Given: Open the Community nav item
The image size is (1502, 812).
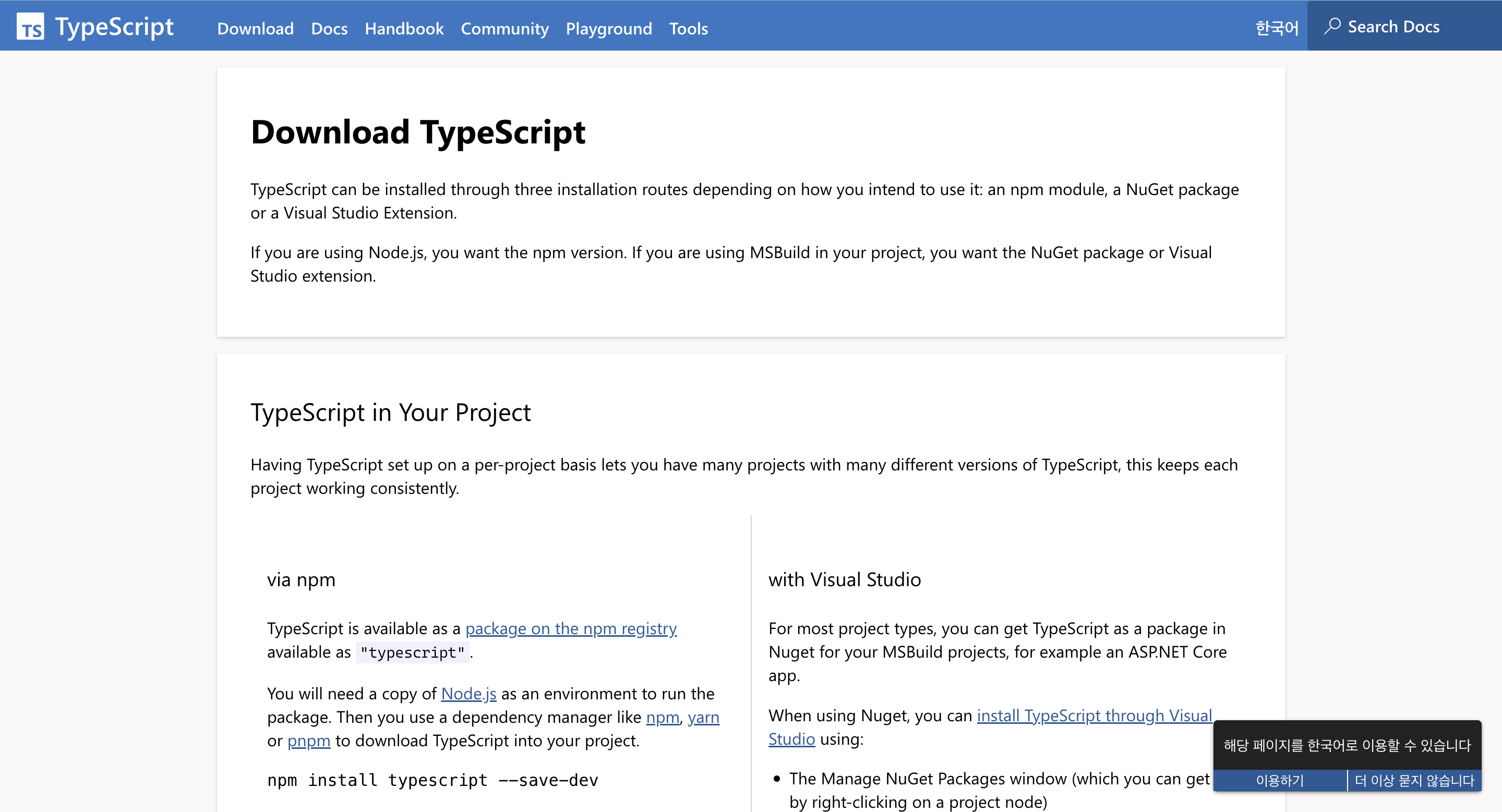Looking at the screenshot, I should (x=504, y=29).
